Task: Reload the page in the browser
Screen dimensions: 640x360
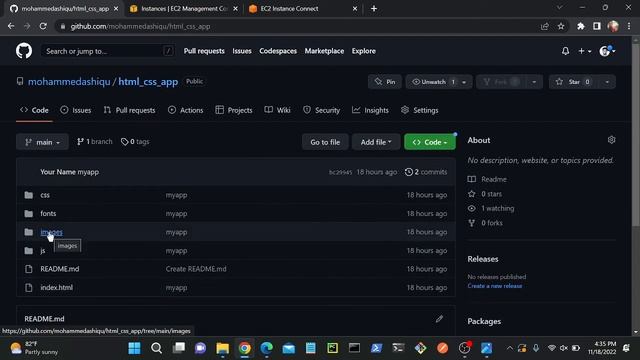Action: click(x=43, y=26)
